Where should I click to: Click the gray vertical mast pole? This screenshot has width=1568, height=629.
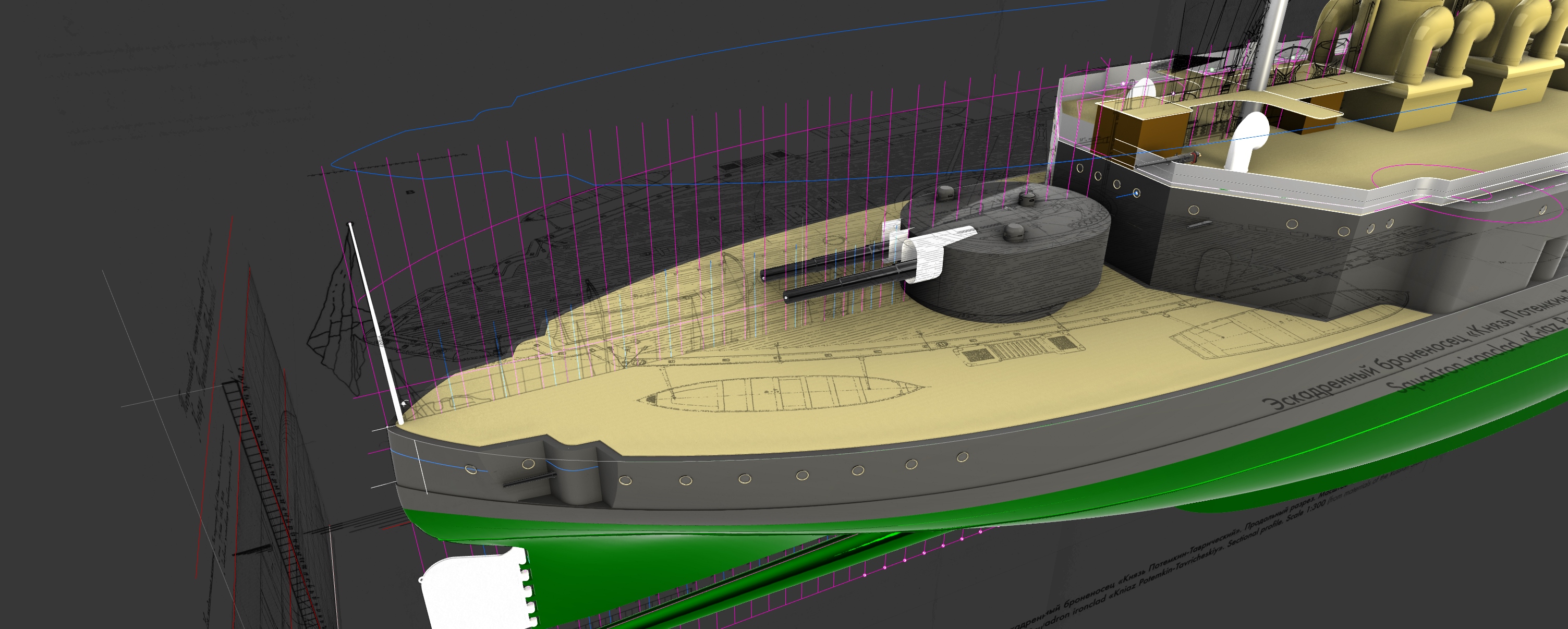point(1271,43)
